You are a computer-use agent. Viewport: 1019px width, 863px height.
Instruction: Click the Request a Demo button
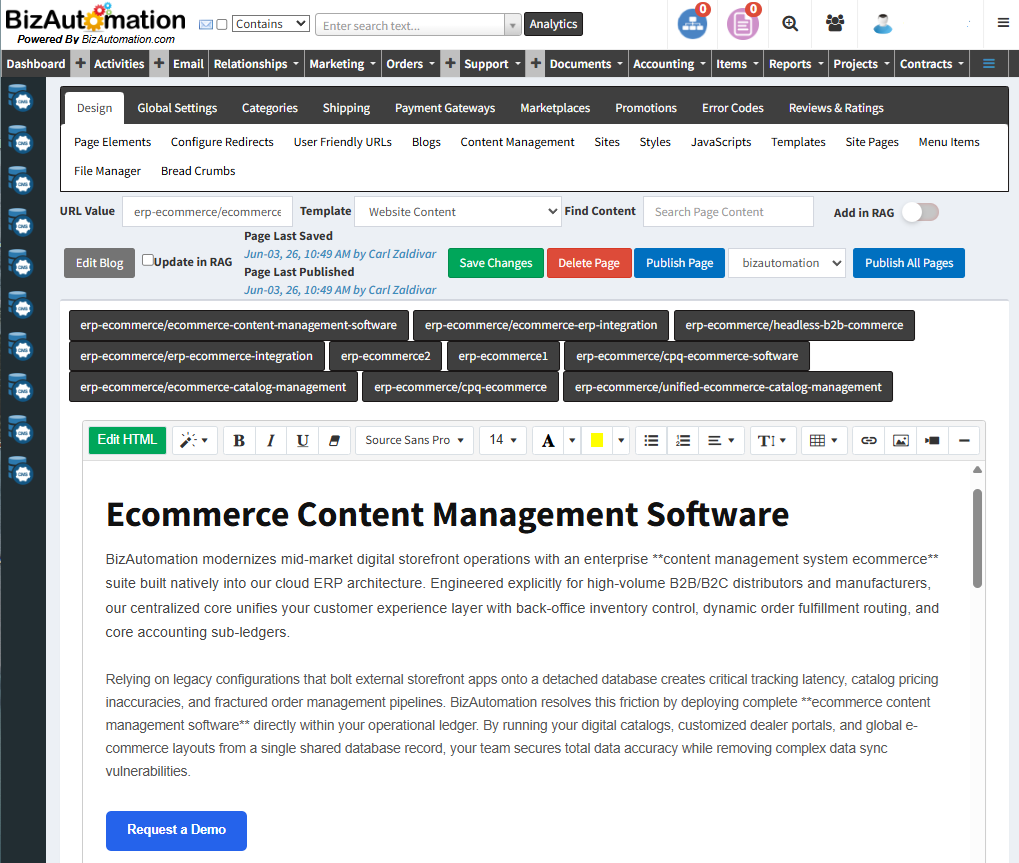pyautogui.click(x=176, y=830)
